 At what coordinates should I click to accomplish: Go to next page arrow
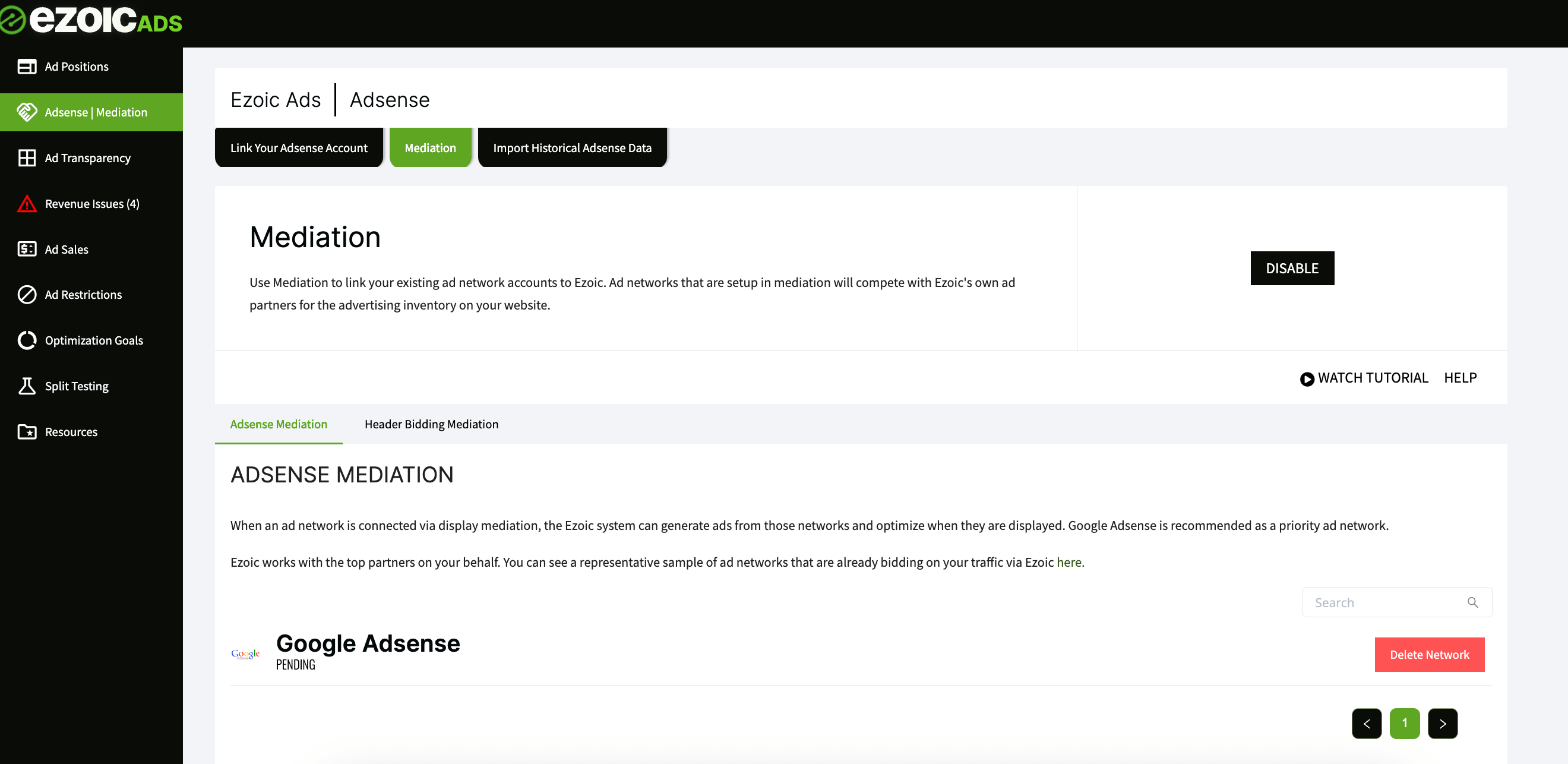coord(1443,723)
